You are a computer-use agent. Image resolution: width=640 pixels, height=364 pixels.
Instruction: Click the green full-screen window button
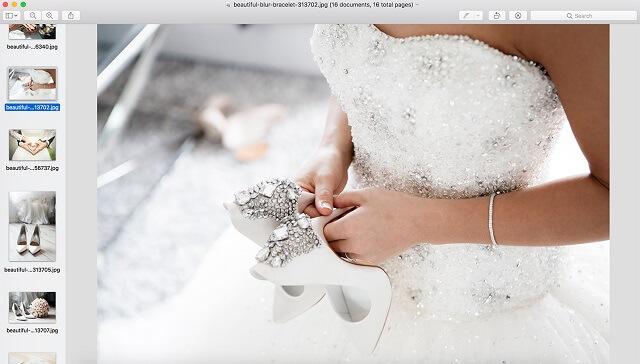click(x=23, y=4)
